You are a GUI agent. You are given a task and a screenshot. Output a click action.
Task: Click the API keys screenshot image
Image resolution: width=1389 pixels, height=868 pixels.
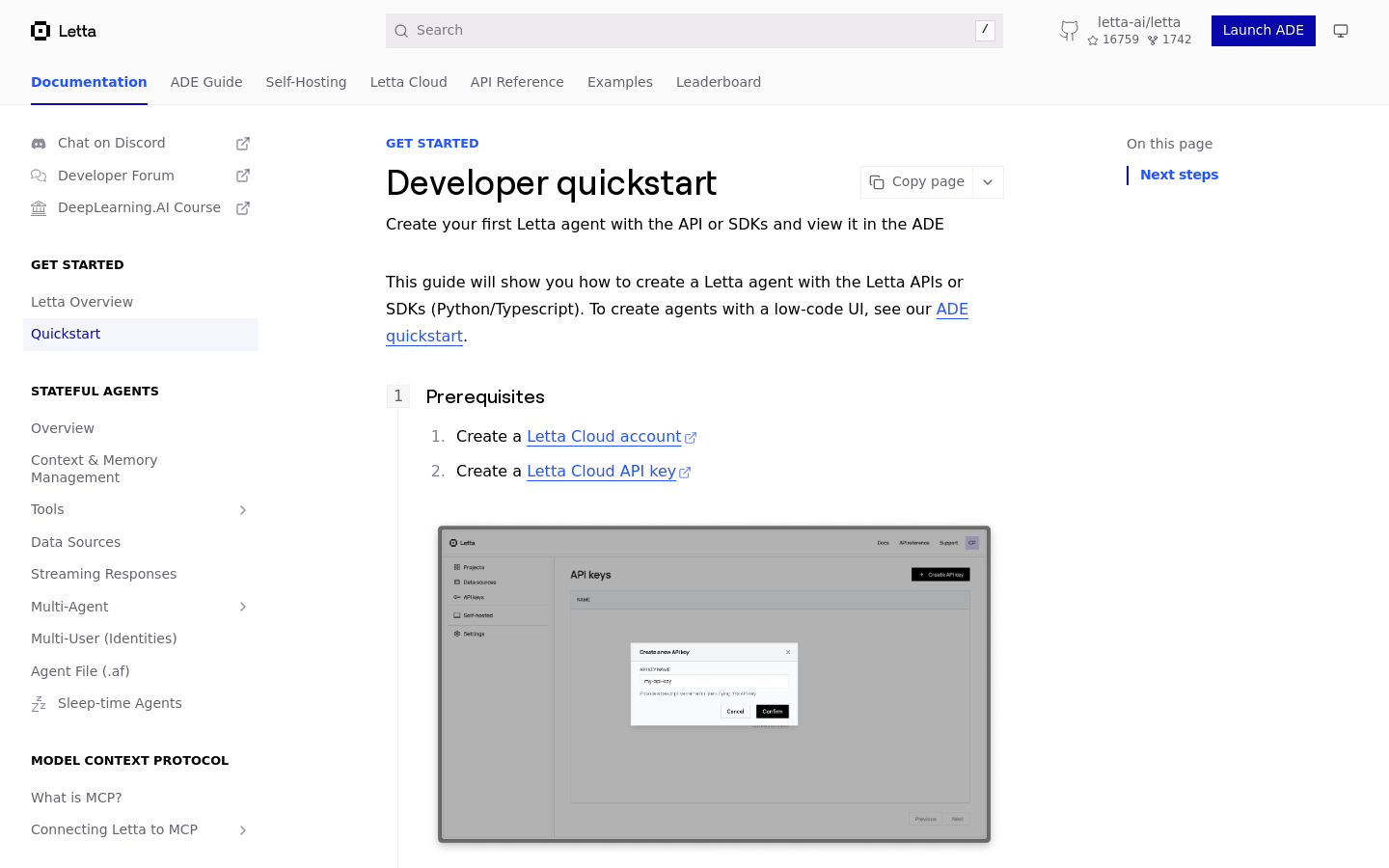pos(714,684)
